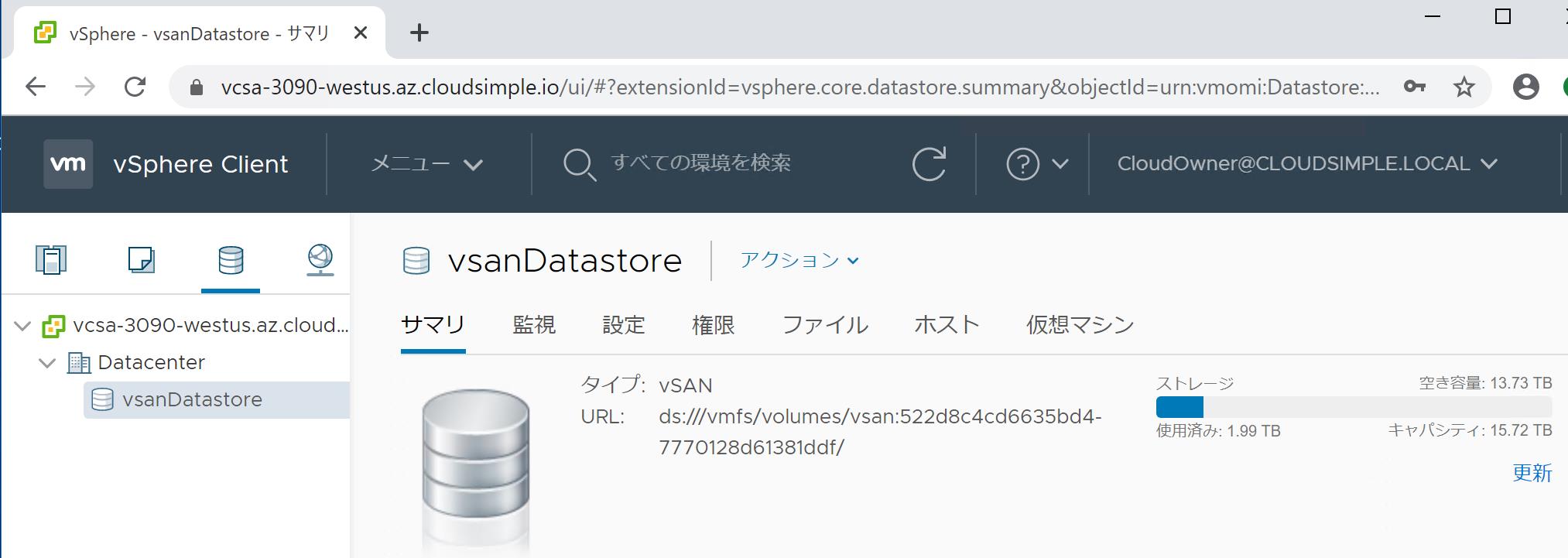Open the help question mark icon

pyautogui.click(x=1022, y=164)
